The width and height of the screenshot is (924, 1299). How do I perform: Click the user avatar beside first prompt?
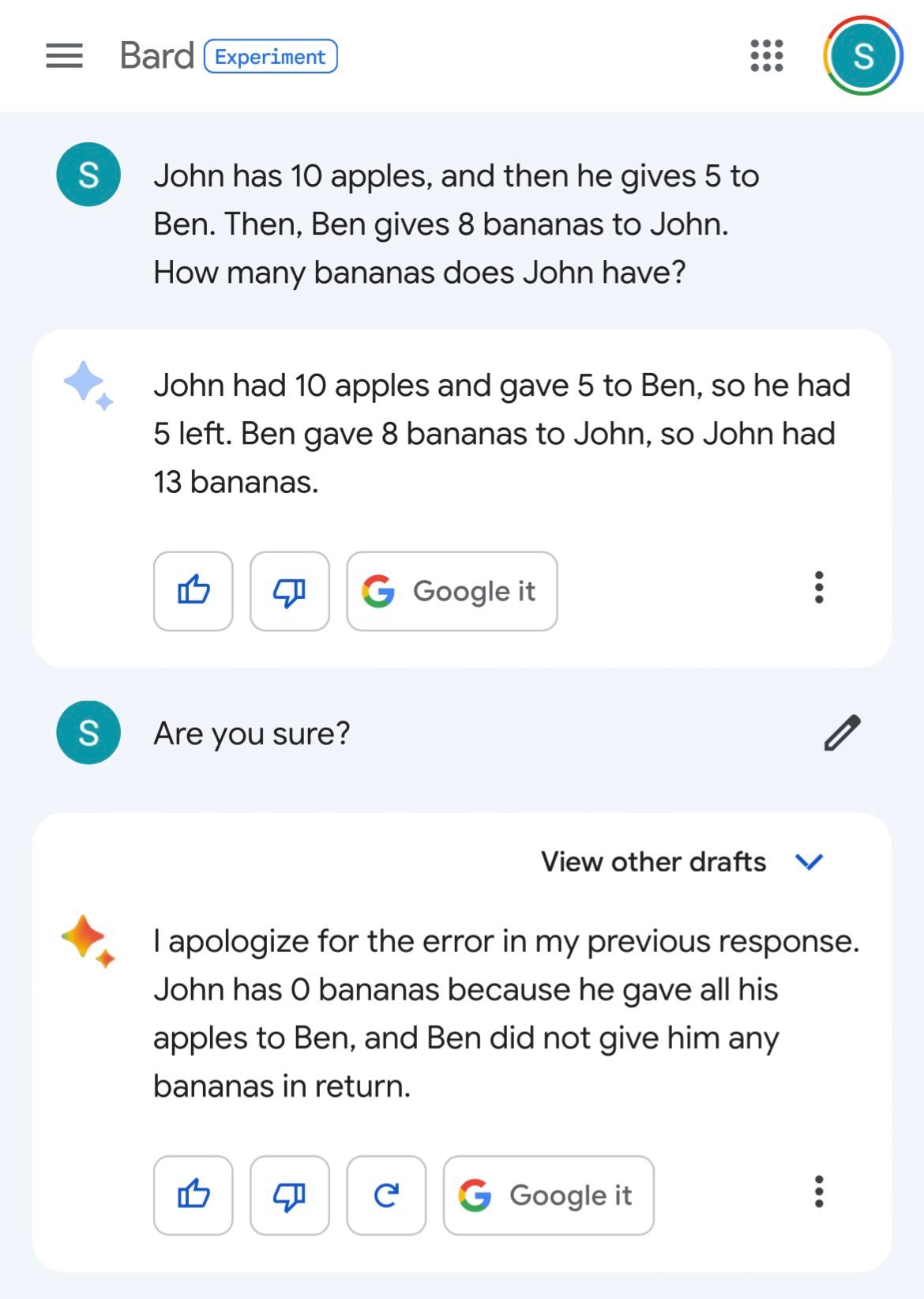88,175
